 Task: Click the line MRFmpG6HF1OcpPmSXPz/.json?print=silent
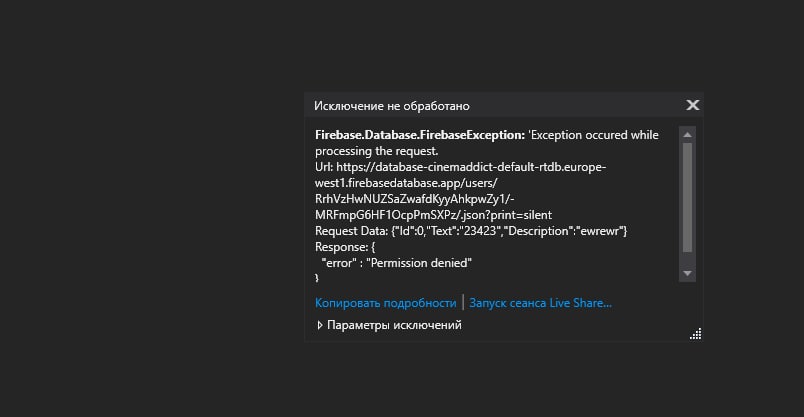point(433,215)
